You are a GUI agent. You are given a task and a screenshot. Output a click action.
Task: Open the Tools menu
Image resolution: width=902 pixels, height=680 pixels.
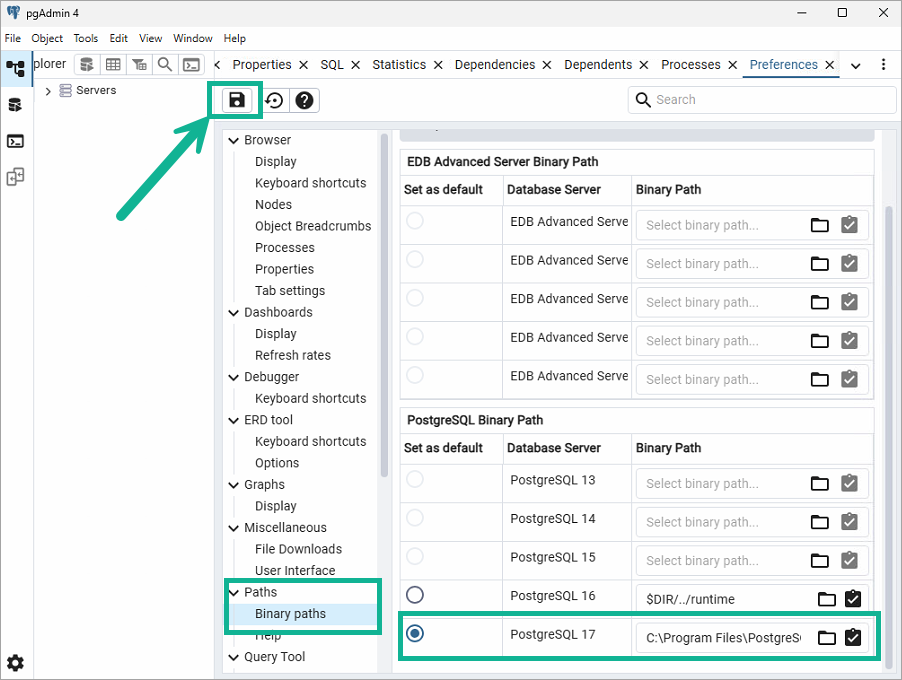click(x=86, y=39)
